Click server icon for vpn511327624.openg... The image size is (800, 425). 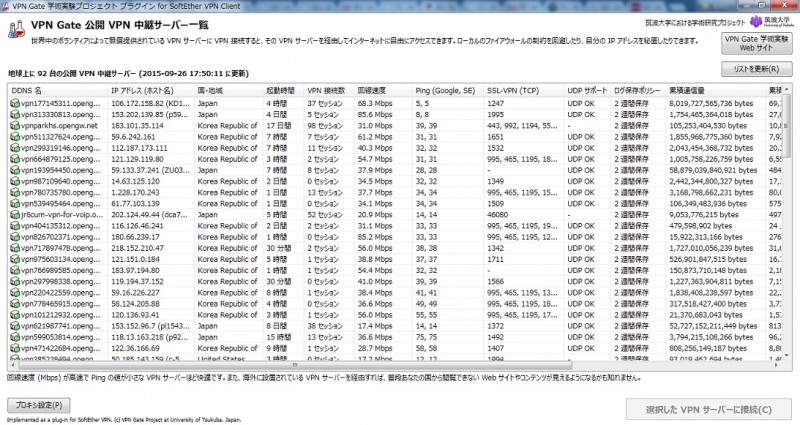point(15,137)
